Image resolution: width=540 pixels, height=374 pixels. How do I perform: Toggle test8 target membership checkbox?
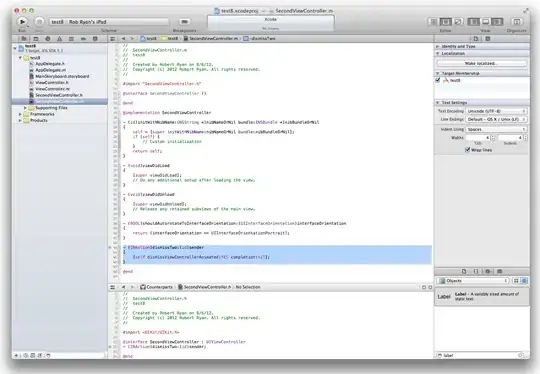point(438,80)
